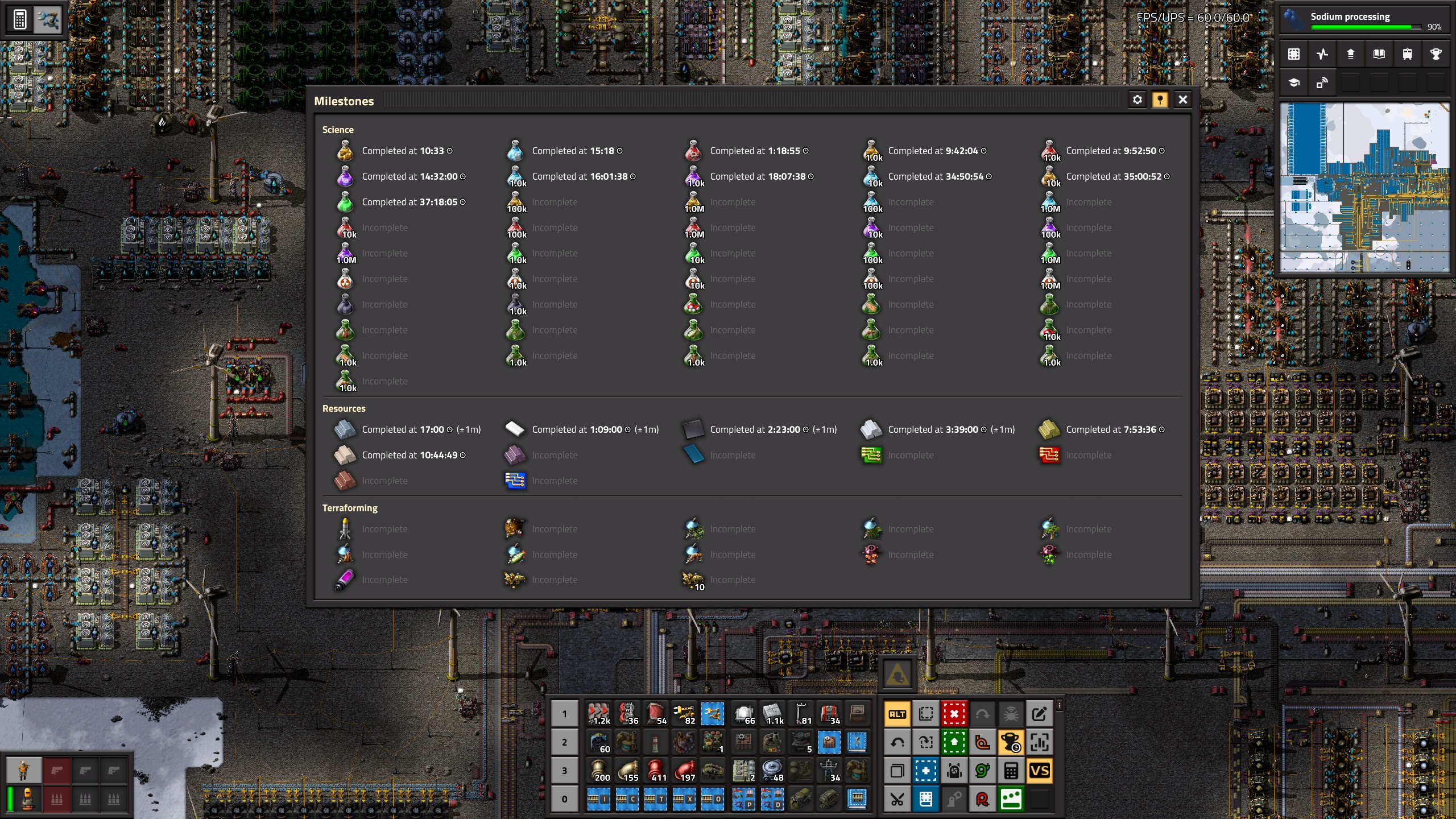This screenshot has width=1456, height=819.
Task: Click the achievements trophy button
Action: tap(1436, 54)
